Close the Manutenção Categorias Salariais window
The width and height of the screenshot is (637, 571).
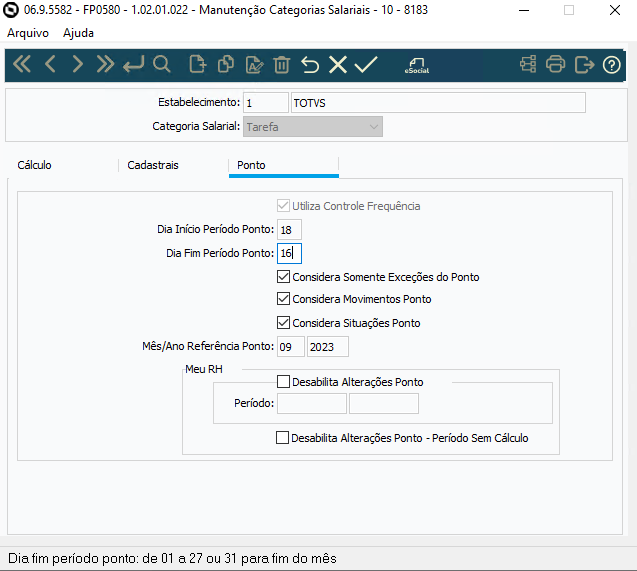[615, 10]
